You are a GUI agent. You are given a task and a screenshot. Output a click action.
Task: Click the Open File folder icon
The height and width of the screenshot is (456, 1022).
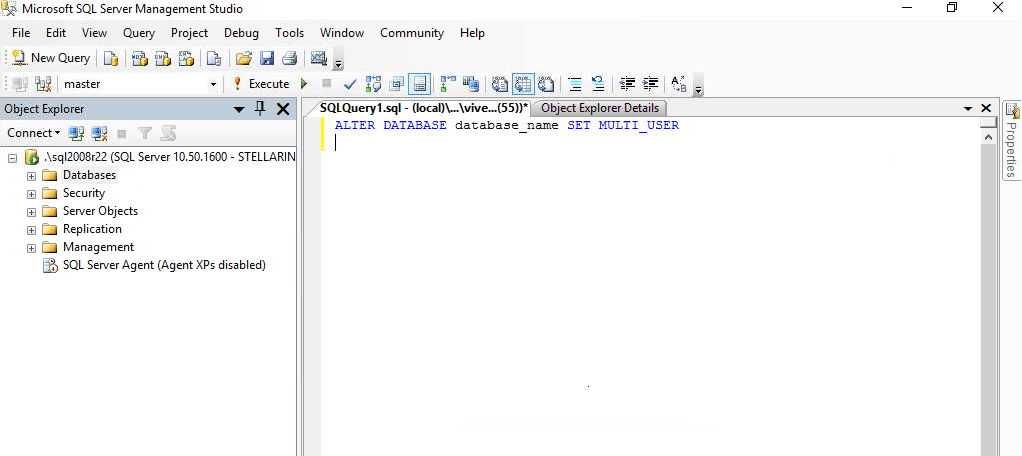[x=243, y=58]
